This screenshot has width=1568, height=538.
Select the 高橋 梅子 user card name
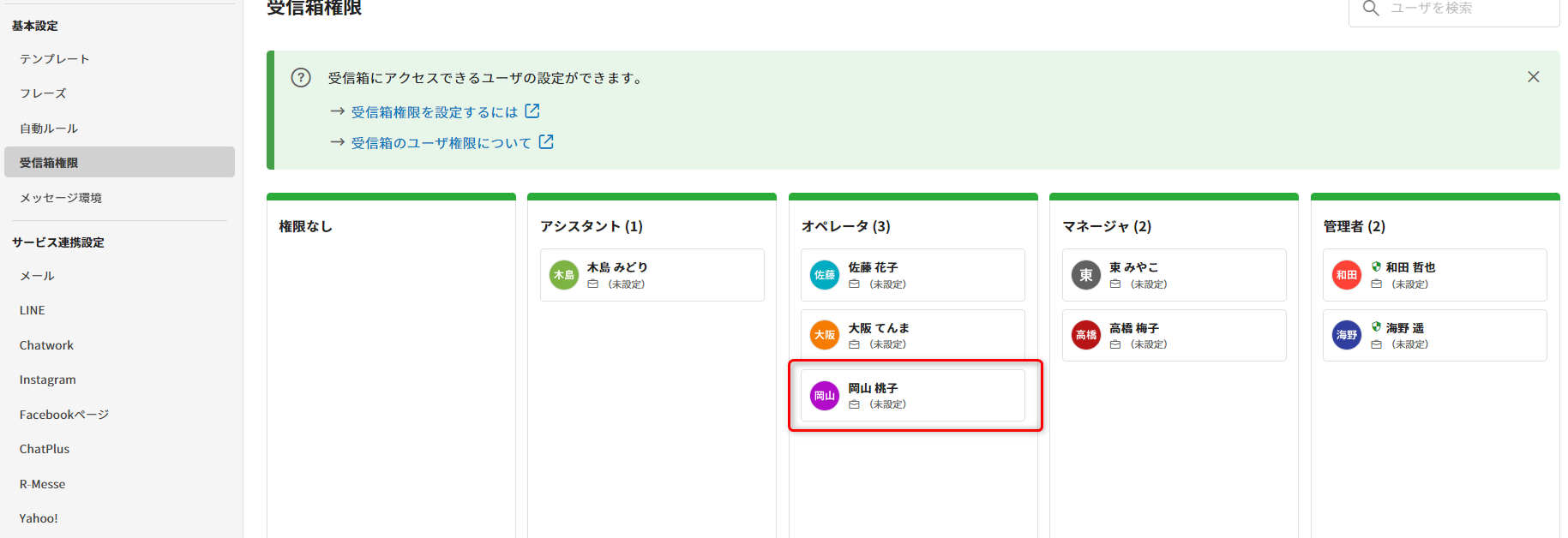pyautogui.click(x=1134, y=328)
